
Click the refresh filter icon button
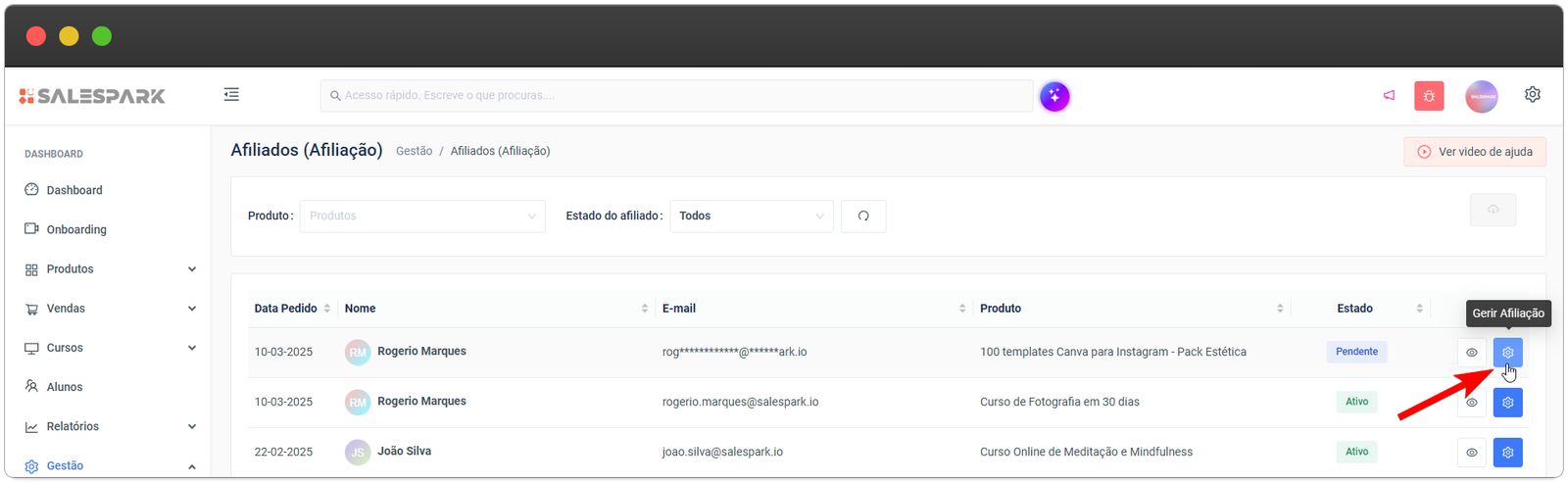pos(863,217)
